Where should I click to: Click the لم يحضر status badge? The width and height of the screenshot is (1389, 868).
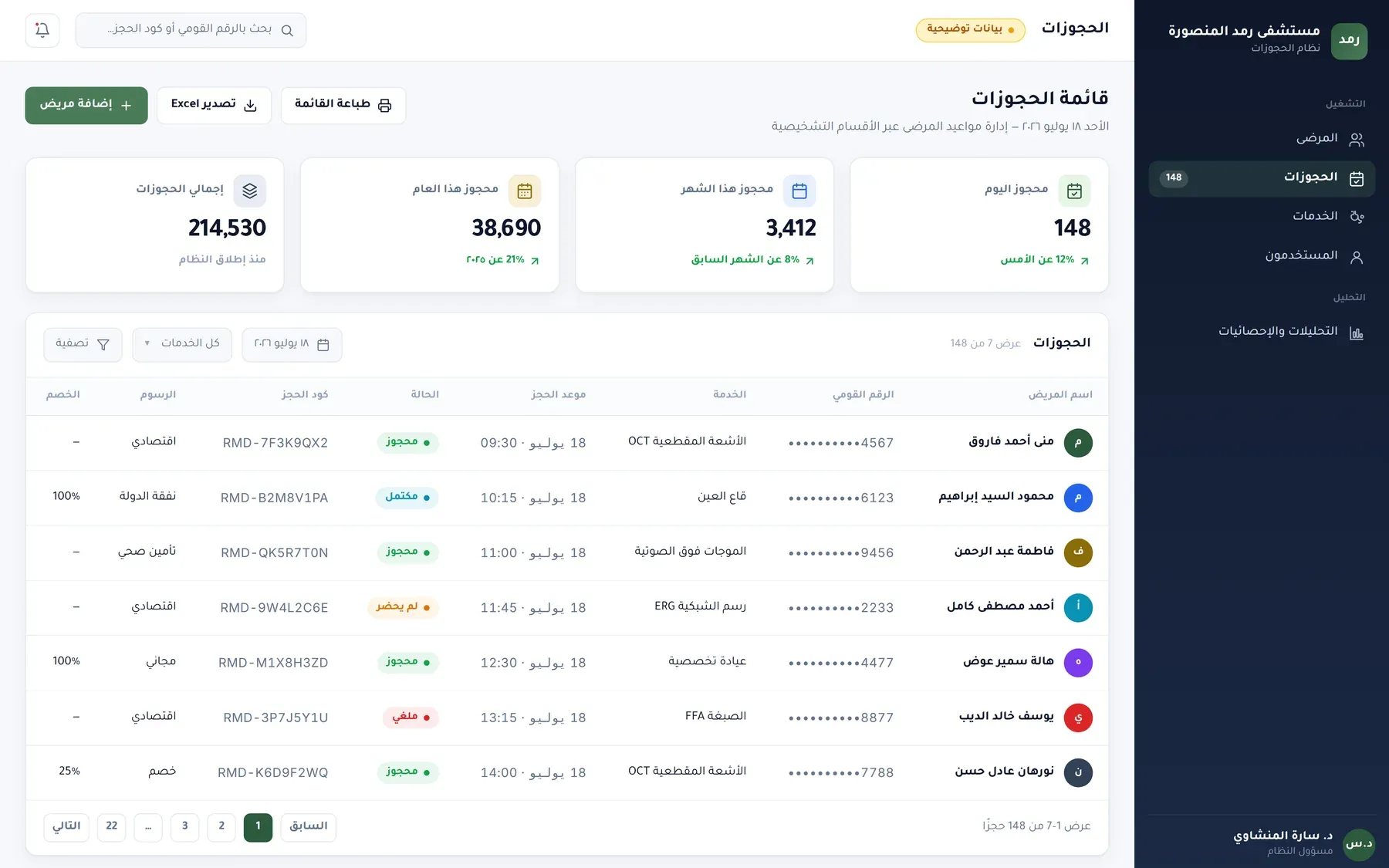[x=403, y=607]
